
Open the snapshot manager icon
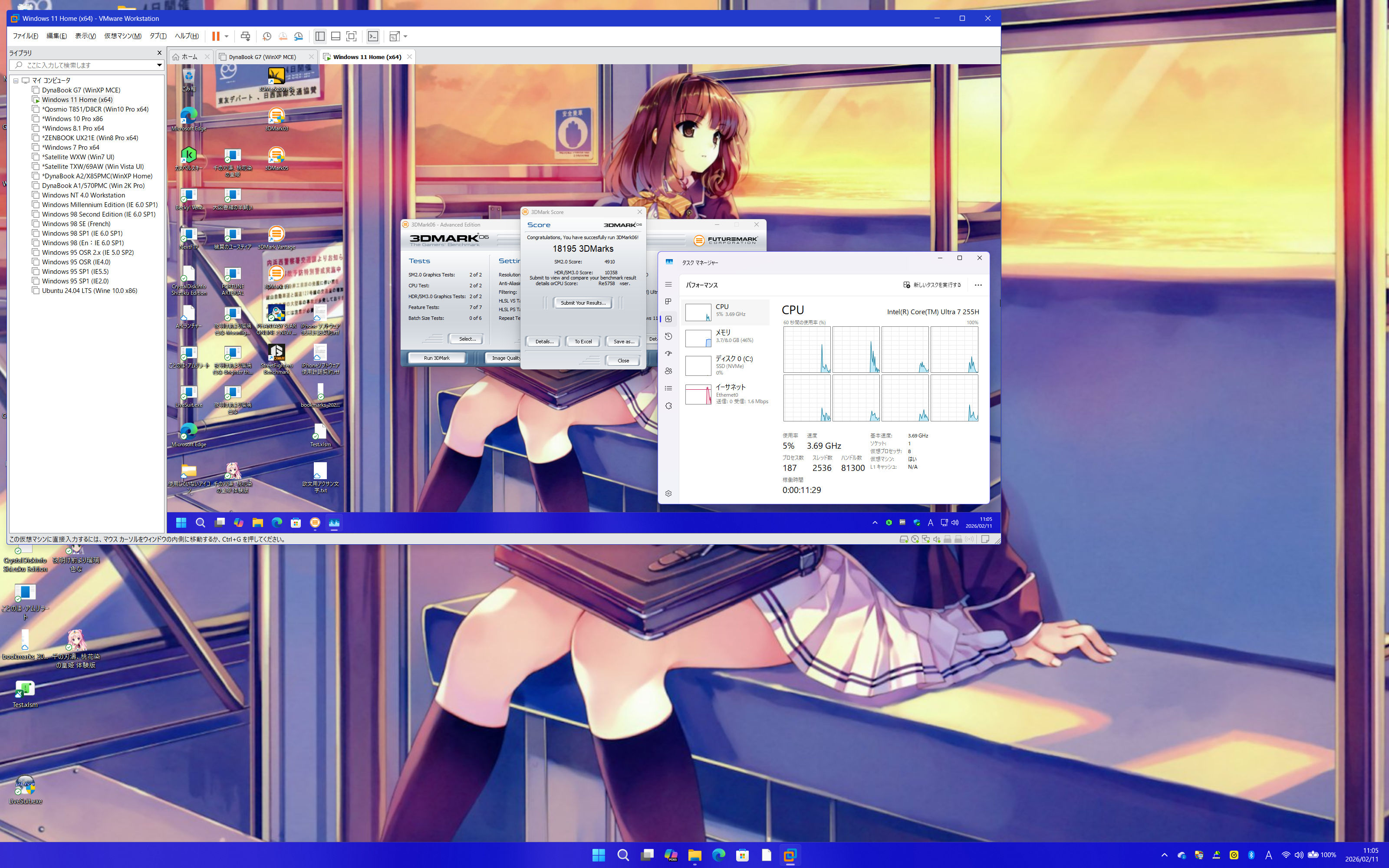click(299, 36)
